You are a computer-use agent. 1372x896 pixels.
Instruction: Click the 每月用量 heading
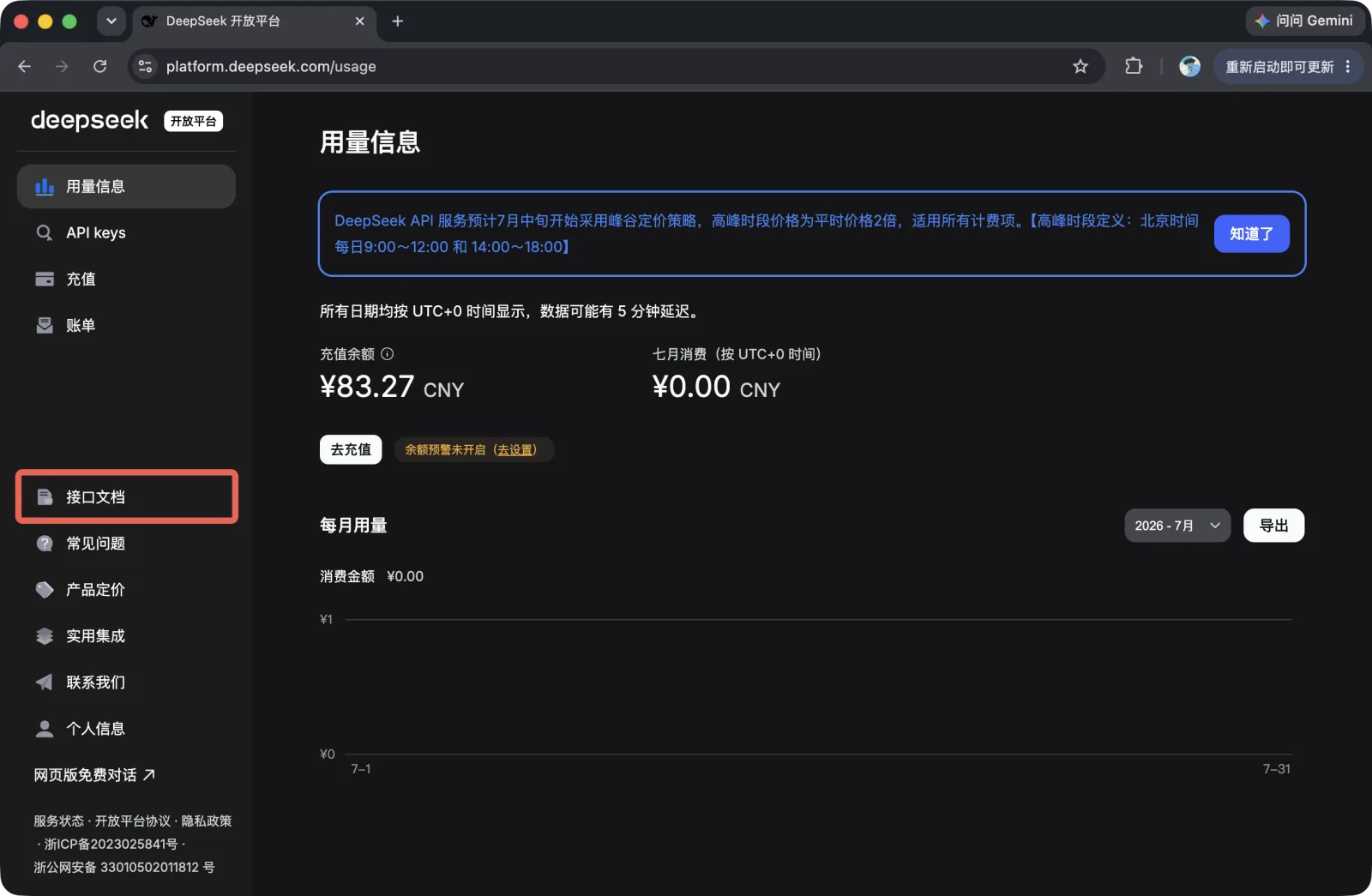click(x=353, y=526)
